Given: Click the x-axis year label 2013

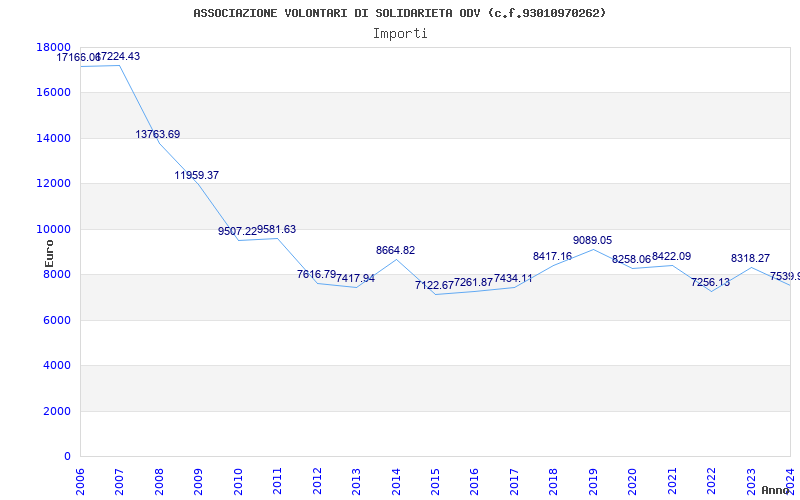Looking at the screenshot, I should [x=356, y=481].
